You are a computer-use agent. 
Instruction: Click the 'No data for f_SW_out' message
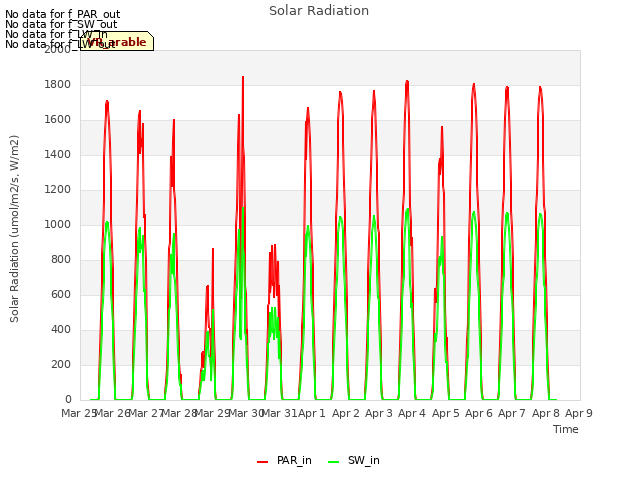(x=61, y=24)
